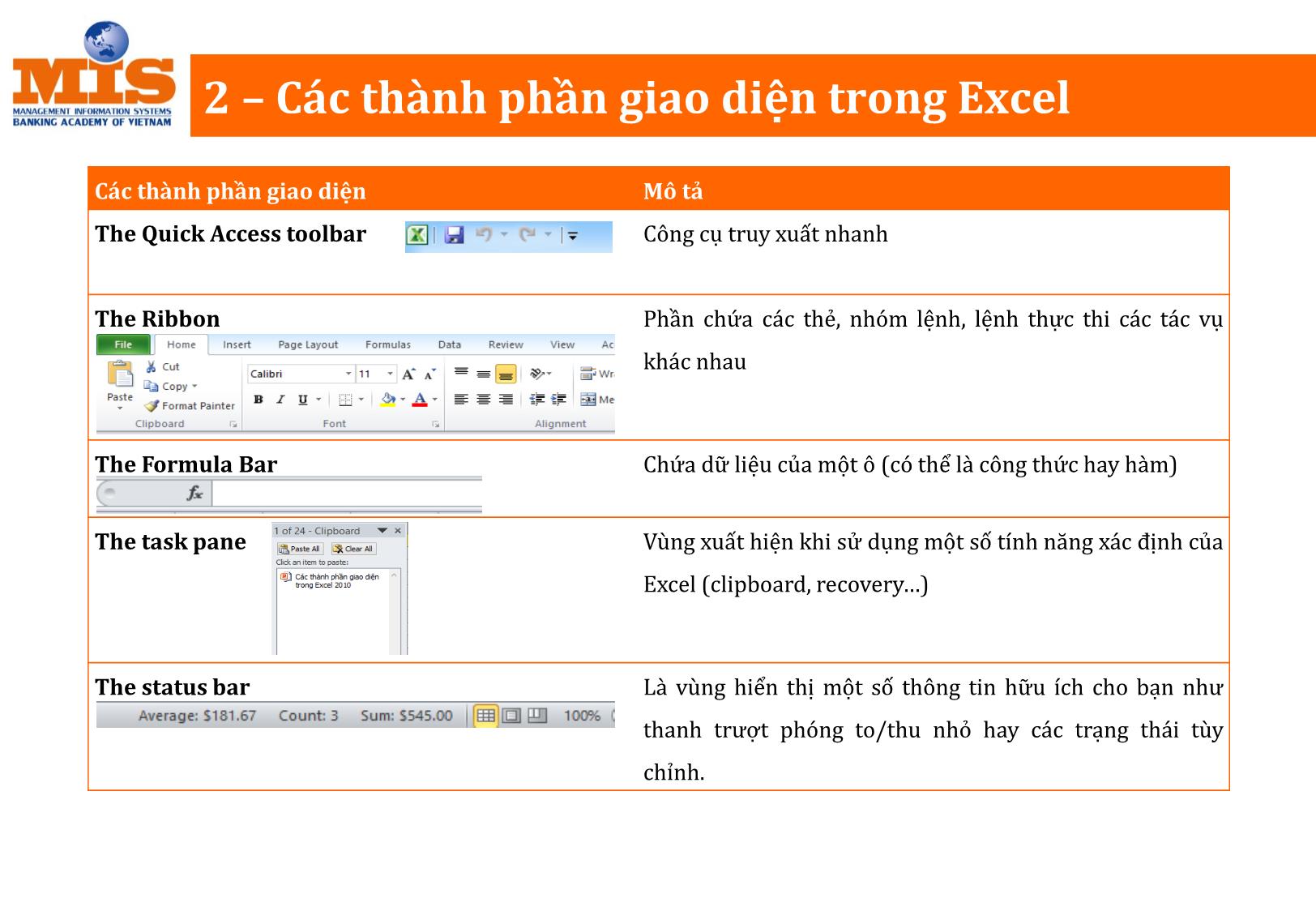This screenshot has width=1316, height=911.
Task: Switch to the View ribbon tab
Action: click(562, 344)
